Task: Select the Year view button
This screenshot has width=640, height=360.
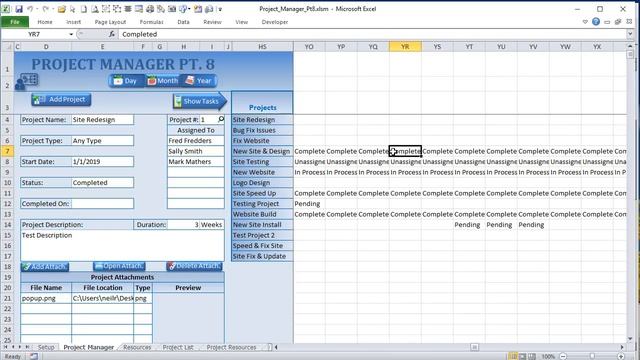Action: pyautogui.click(x=199, y=81)
